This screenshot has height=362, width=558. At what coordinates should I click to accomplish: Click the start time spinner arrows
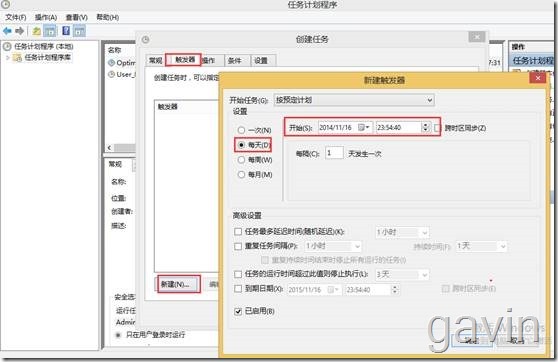click(425, 127)
